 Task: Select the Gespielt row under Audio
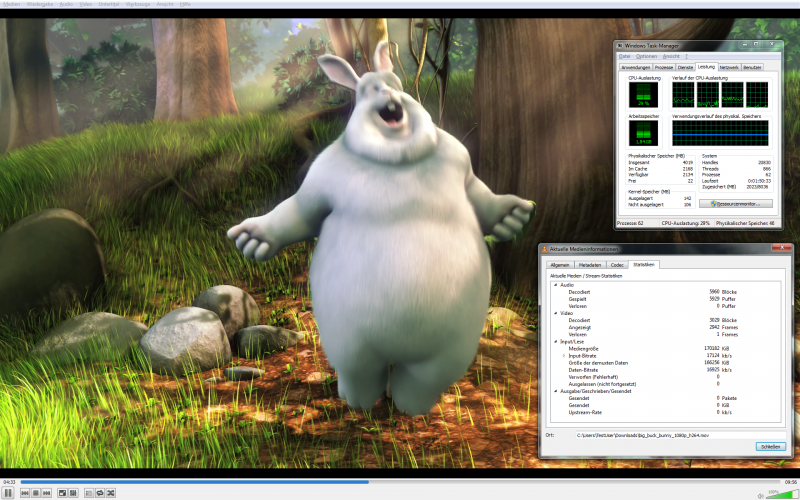pos(665,299)
